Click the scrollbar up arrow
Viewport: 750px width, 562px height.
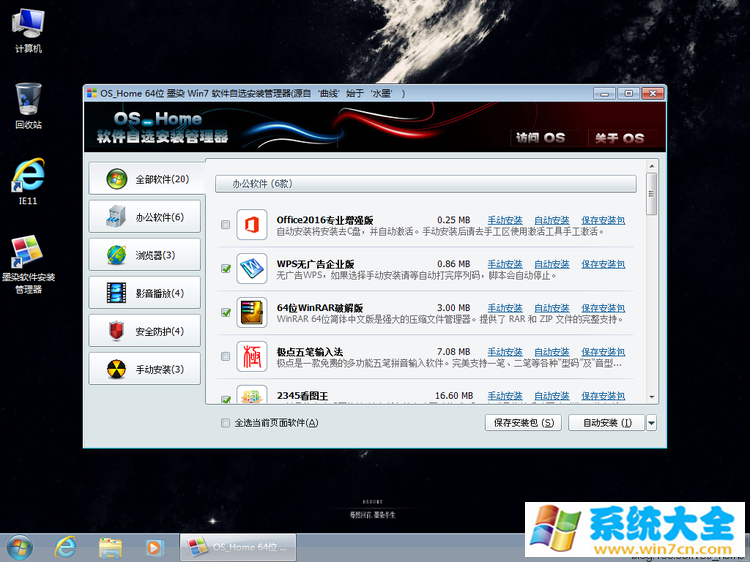pos(651,166)
